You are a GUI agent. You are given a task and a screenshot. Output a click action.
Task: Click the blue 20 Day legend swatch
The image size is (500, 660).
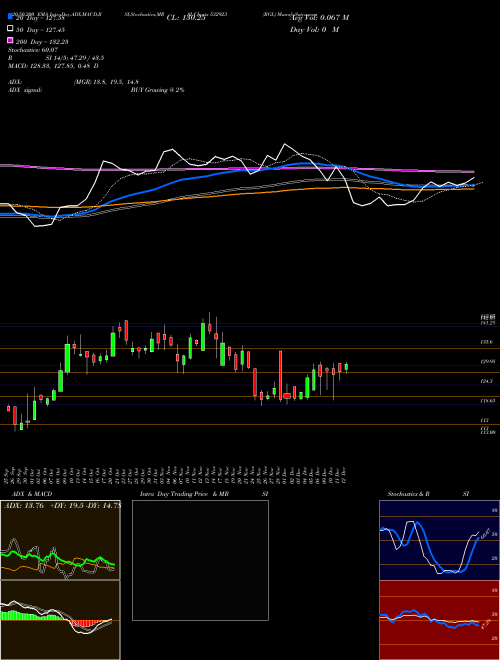click(x=11, y=17)
